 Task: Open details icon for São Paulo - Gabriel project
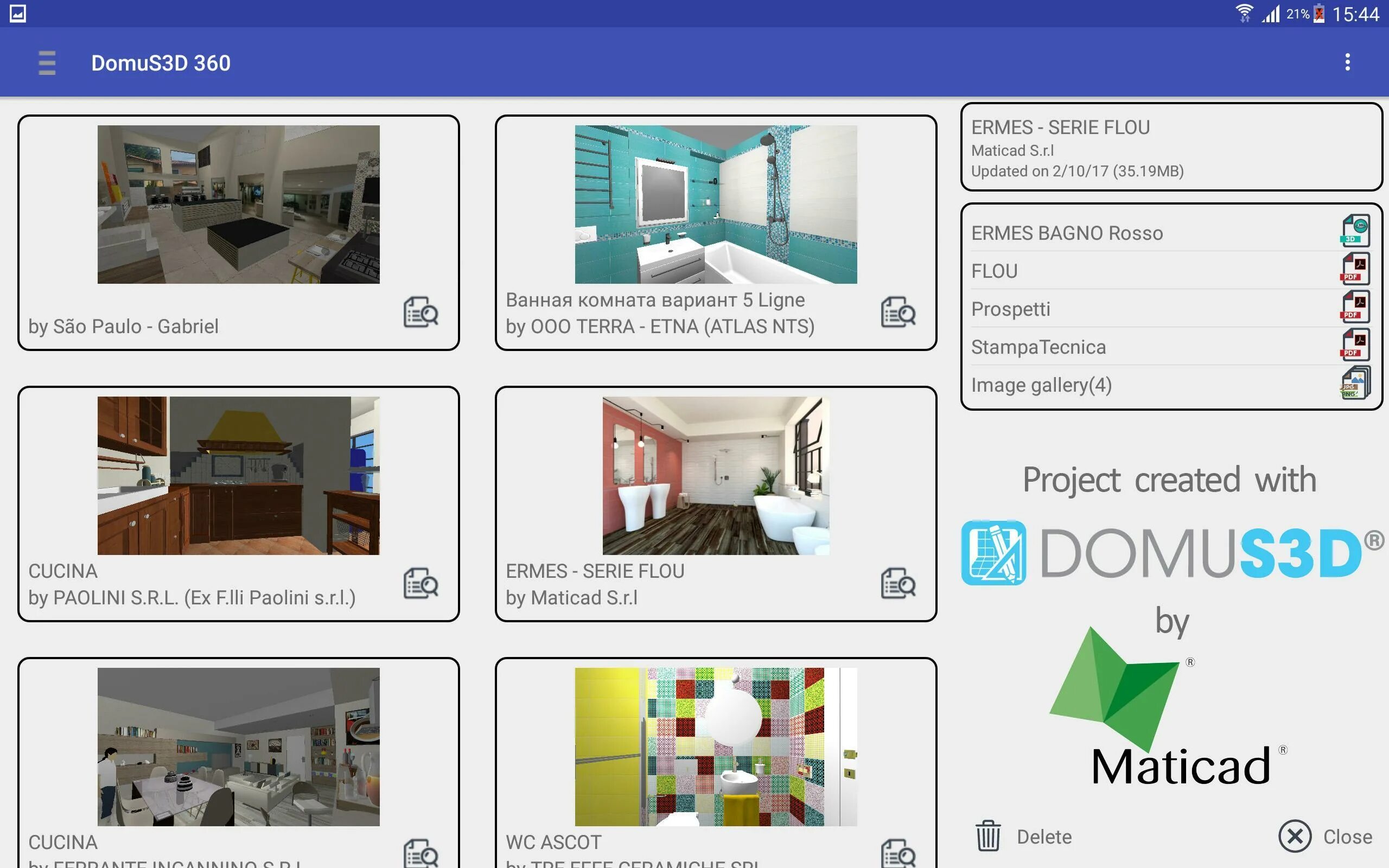(x=420, y=312)
